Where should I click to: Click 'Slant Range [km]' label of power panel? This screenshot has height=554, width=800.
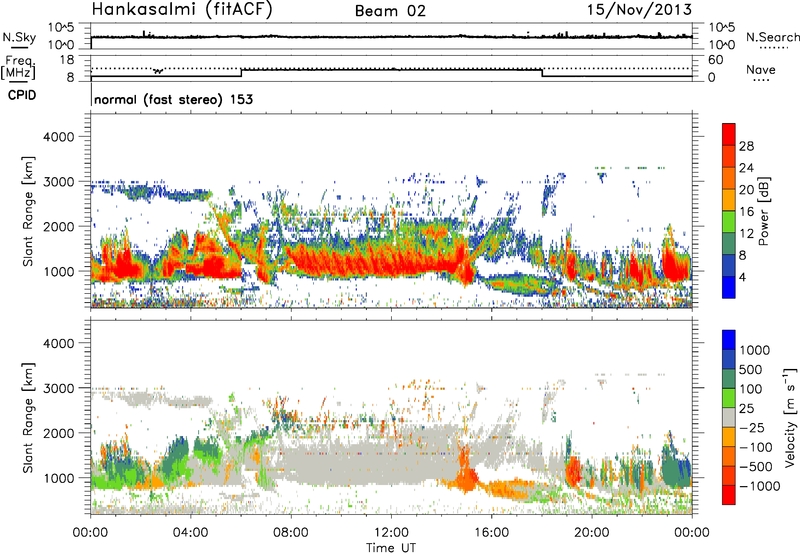(28, 211)
